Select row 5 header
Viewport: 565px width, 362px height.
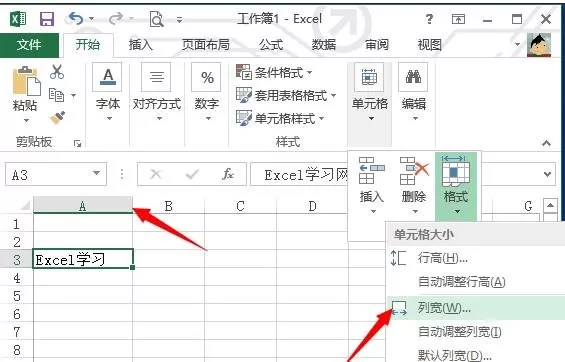pyautogui.click(x=16, y=296)
